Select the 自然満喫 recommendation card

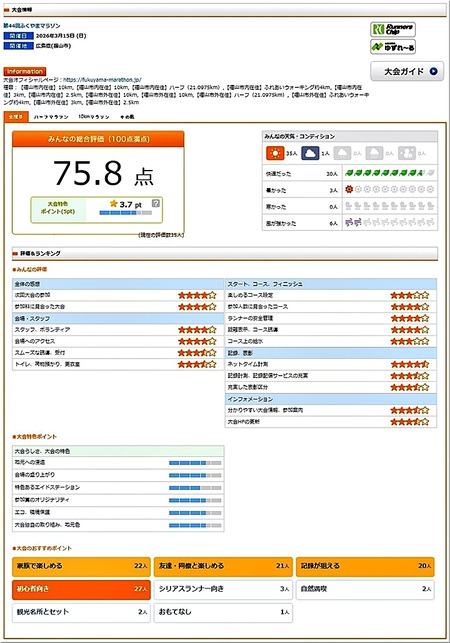coord(365,589)
